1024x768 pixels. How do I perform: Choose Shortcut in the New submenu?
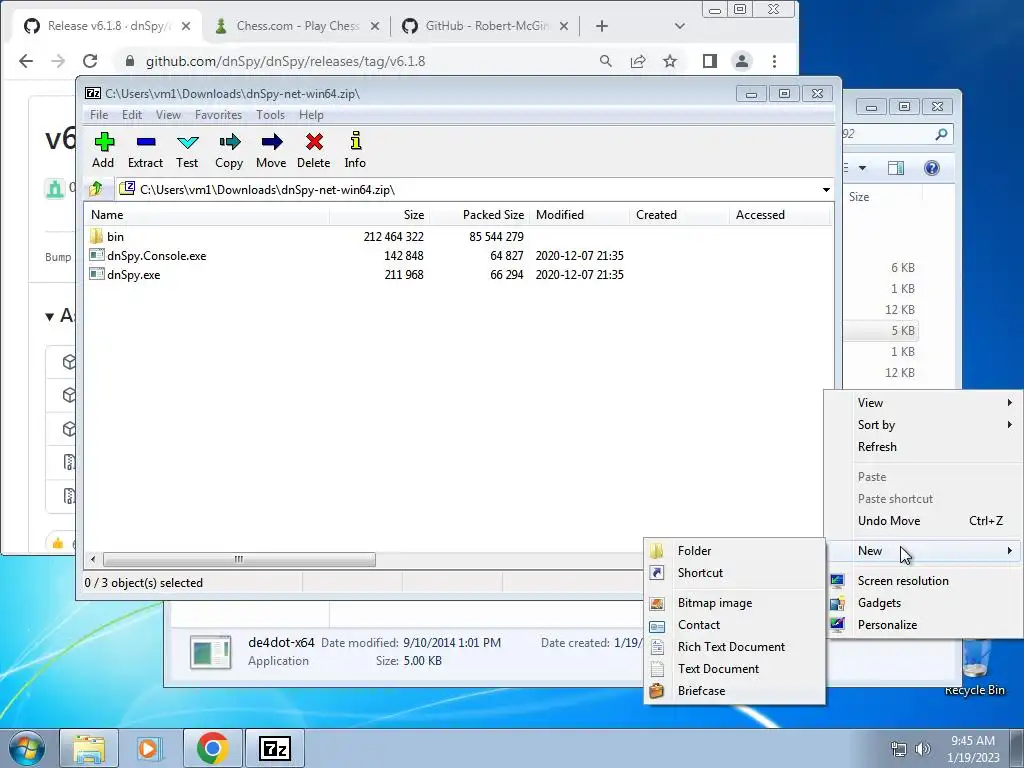point(734,573)
